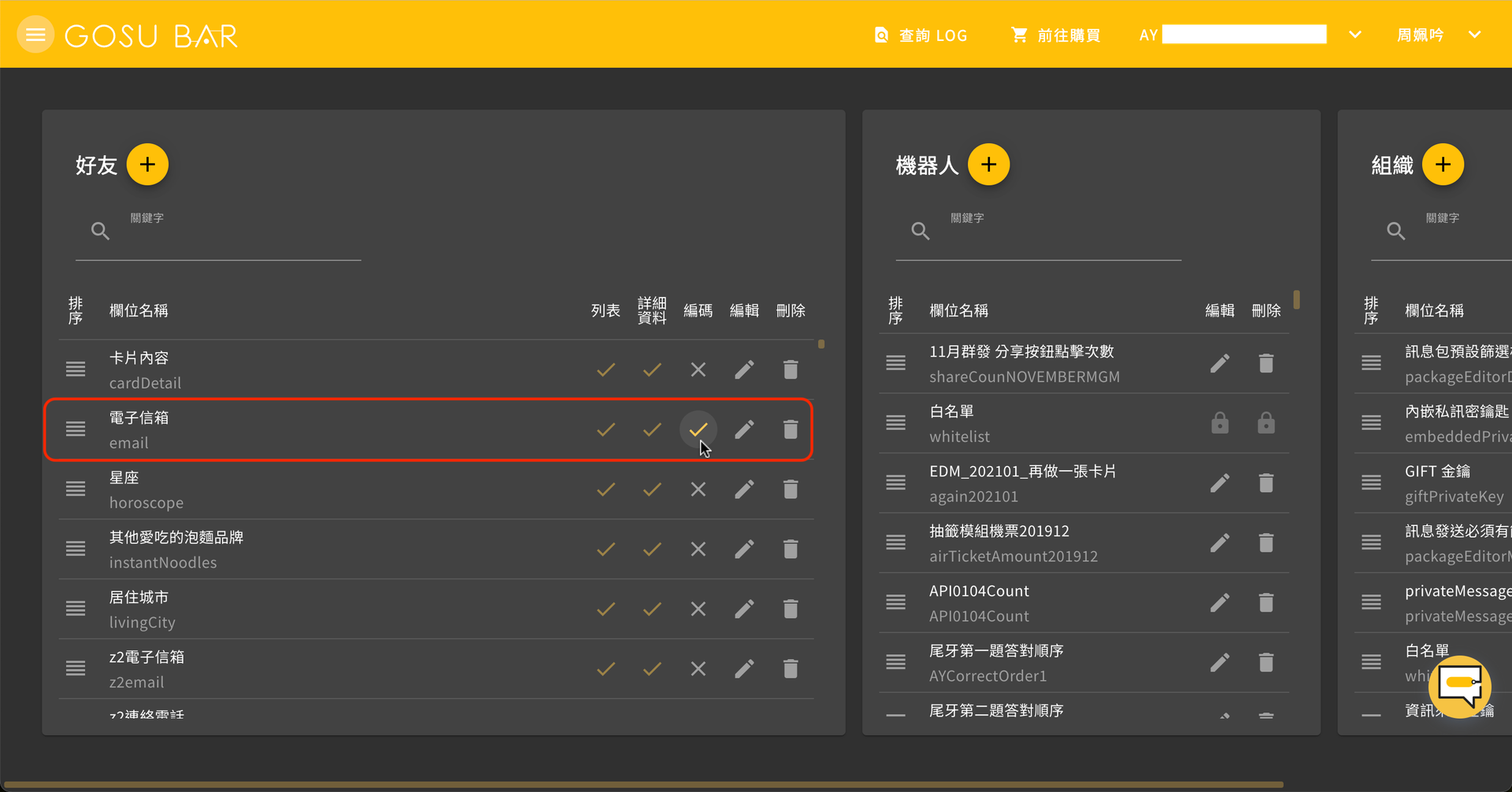The image size is (1512, 792).
Task: Go to 前往購買 shop
Action: [1055, 35]
